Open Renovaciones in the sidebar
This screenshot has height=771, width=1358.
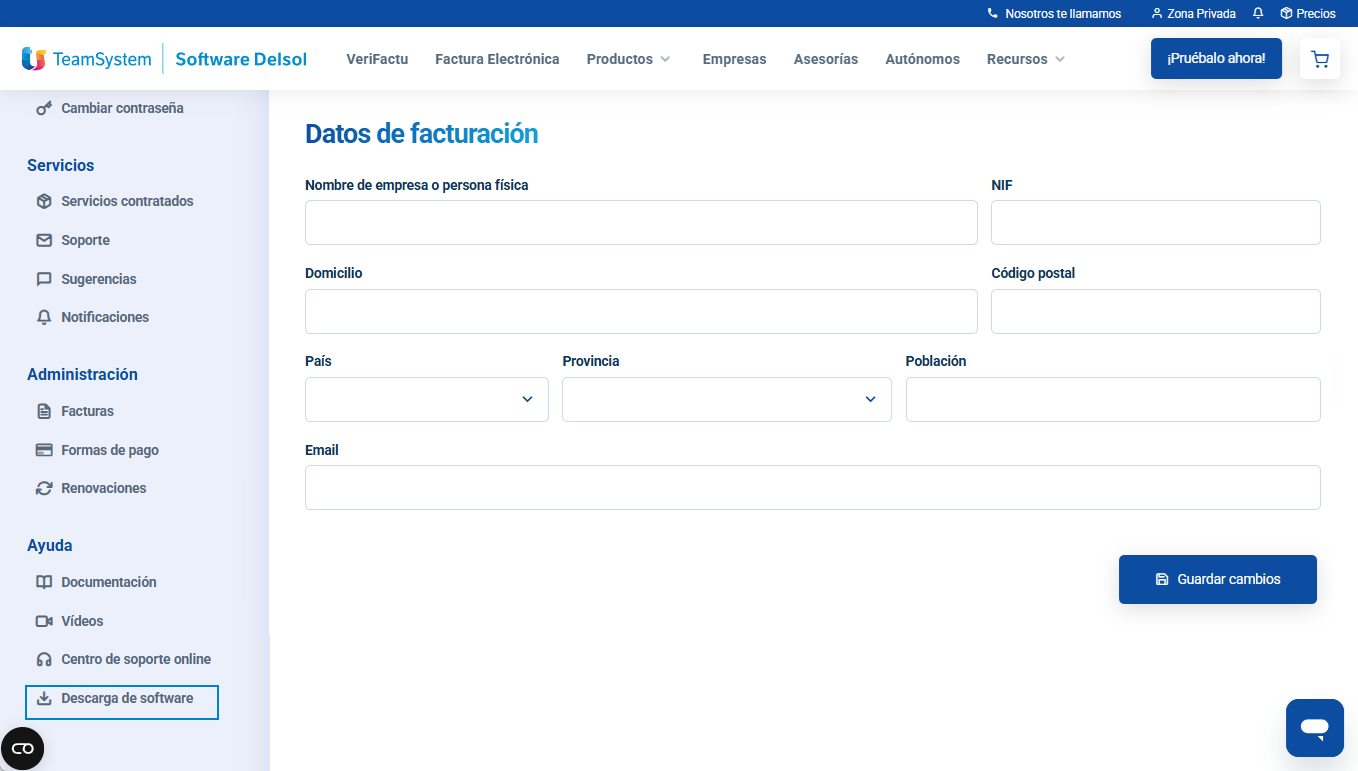pos(103,488)
